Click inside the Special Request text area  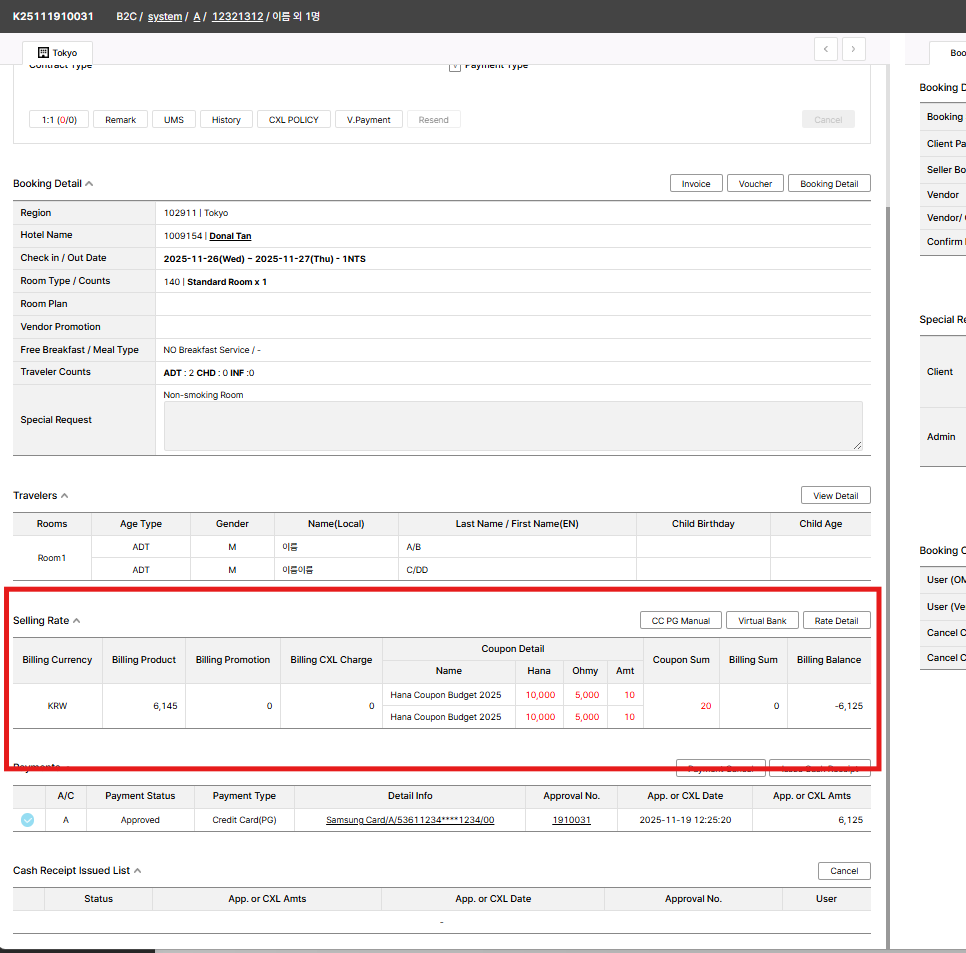(512, 426)
